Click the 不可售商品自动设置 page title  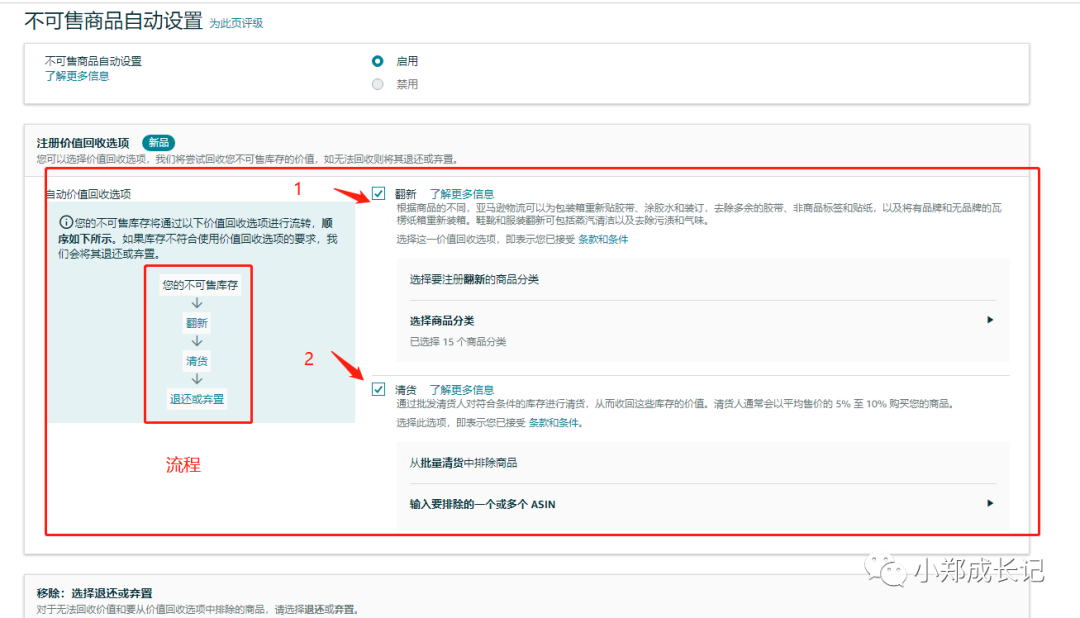tap(114, 21)
